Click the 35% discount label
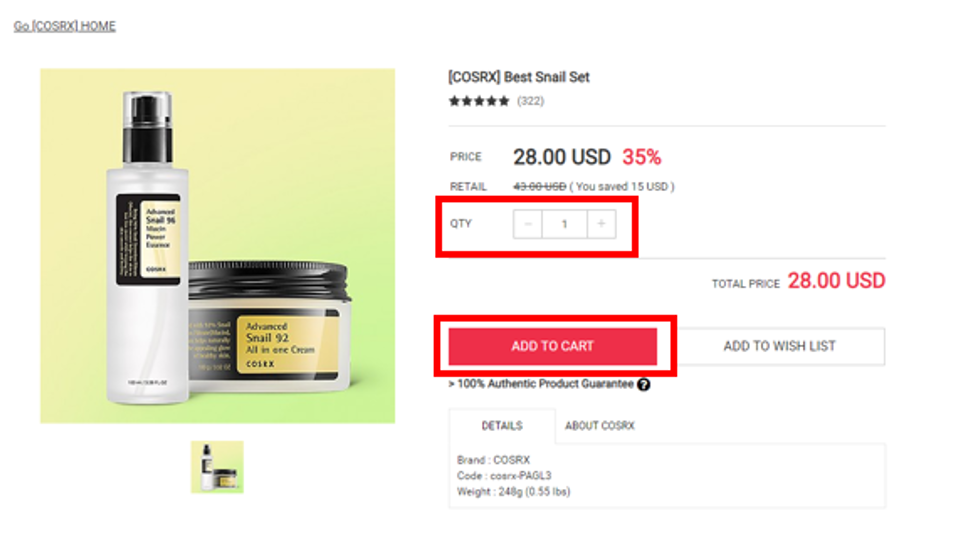The width and height of the screenshot is (975, 534). click(642, 157)
